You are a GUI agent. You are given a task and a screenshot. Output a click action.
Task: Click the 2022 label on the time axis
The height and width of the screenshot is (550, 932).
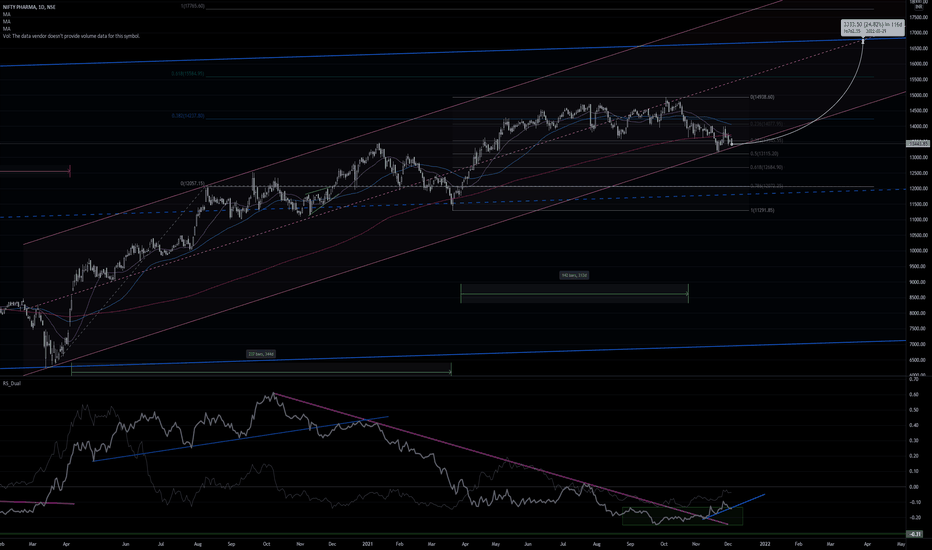[x=765, y=544]
